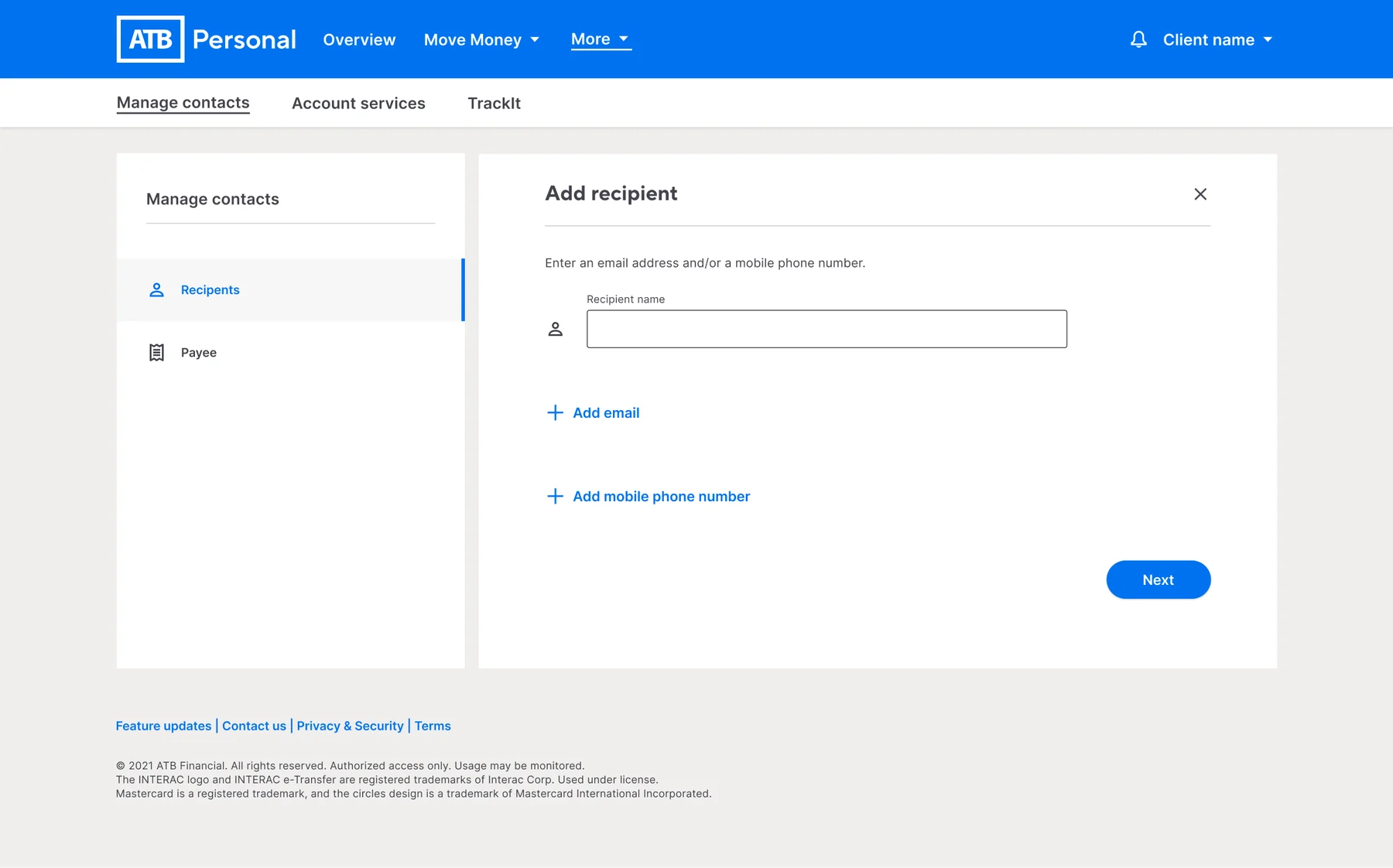Open notifications bell icon

point(1138,39)
